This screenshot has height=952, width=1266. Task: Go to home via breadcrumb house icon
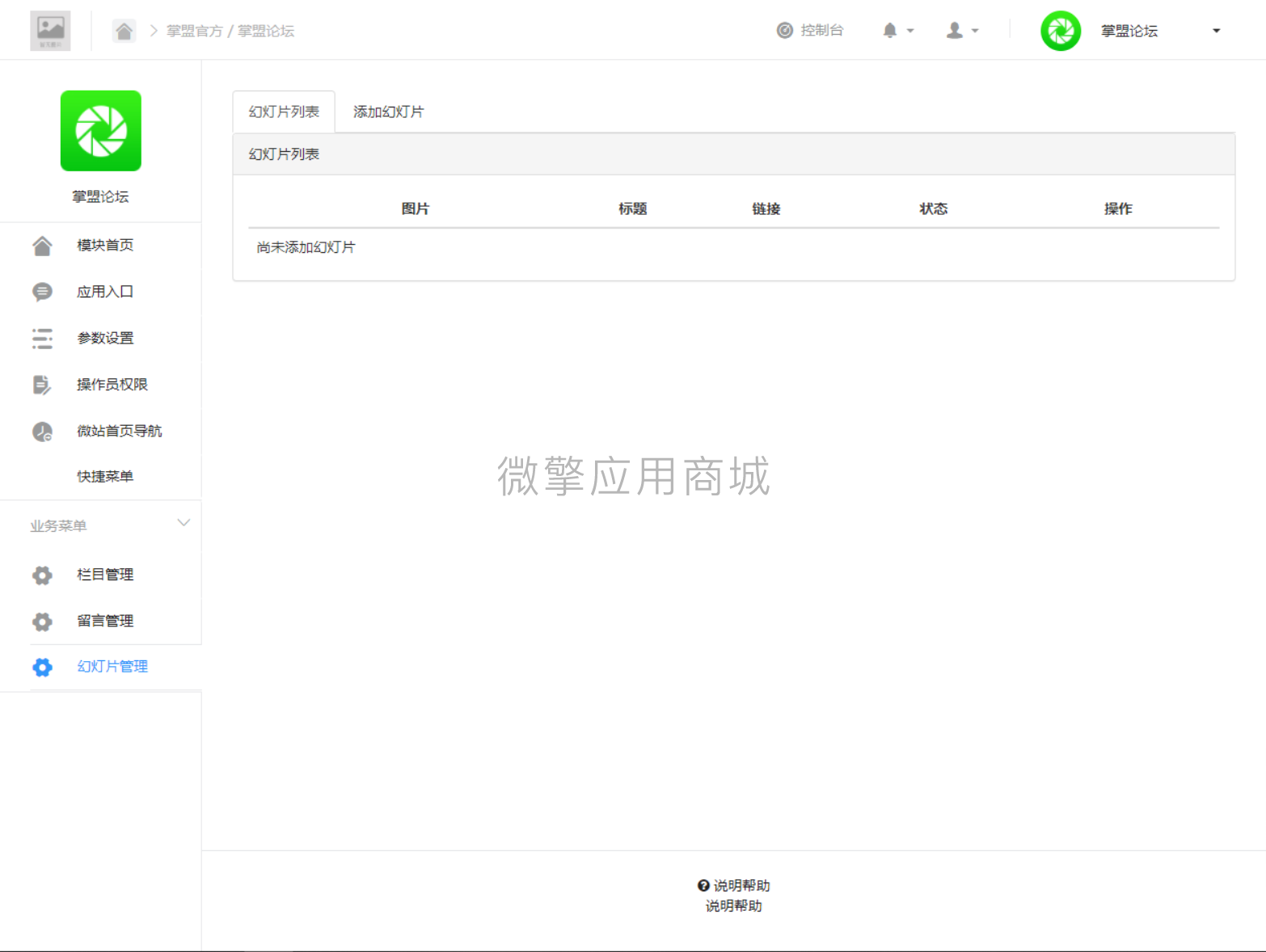point(124,31)
